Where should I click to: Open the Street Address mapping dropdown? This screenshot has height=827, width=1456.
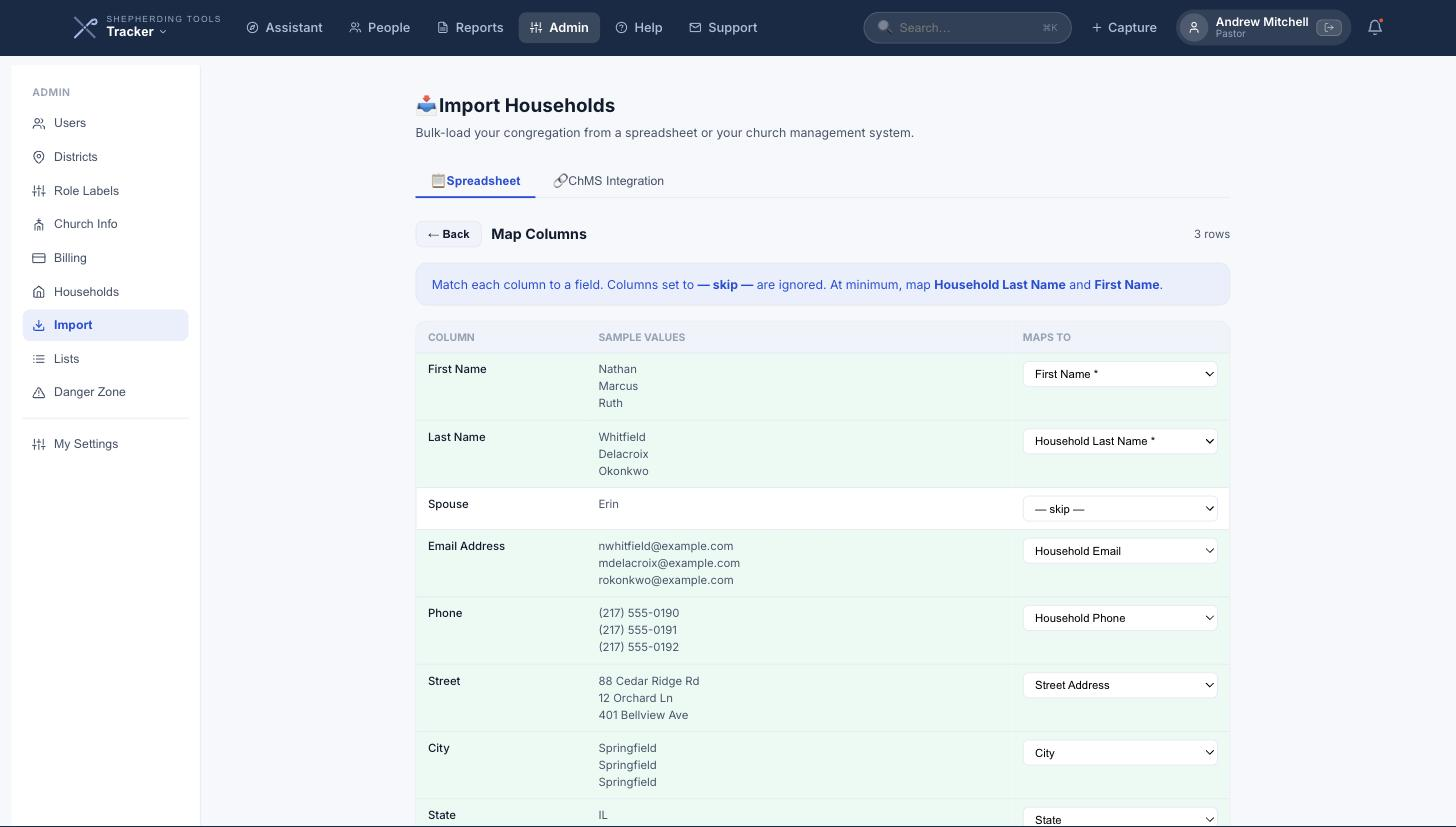(x=1120, y=685)
